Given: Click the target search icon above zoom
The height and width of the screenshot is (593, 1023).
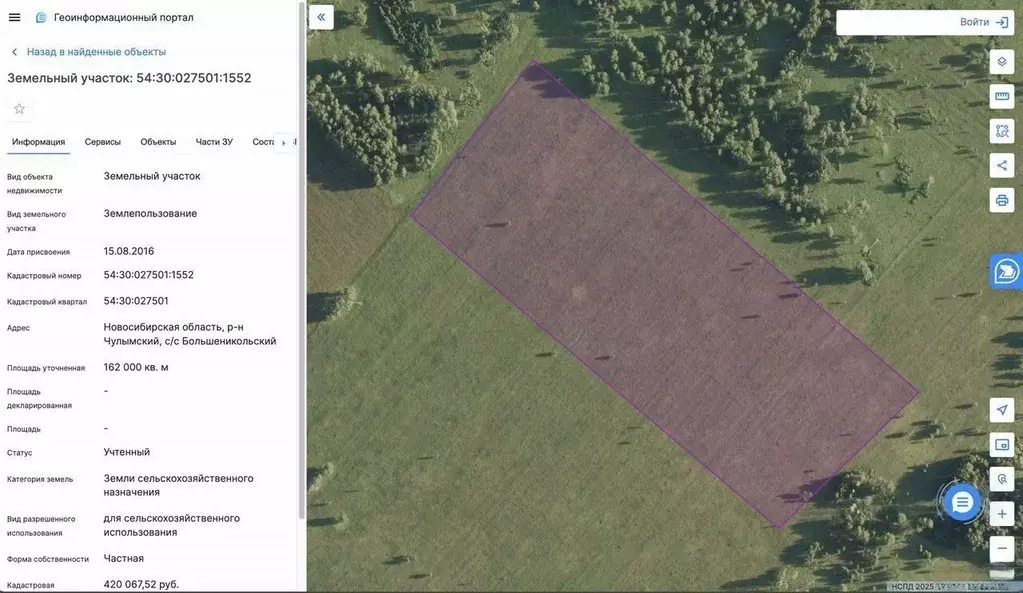Looking at the screenshot, I should (1001, 479).
